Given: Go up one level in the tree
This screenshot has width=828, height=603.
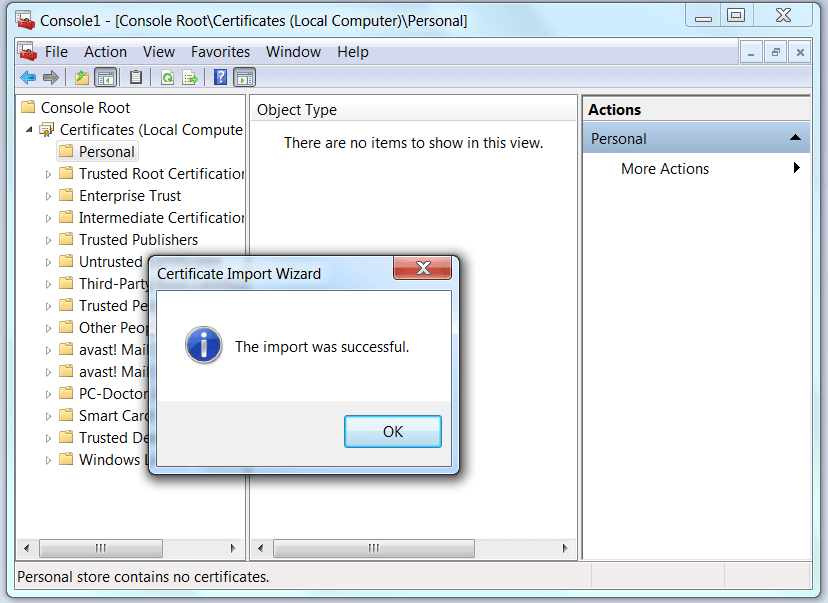Looking at the screenshot, I should [x=82, y=78].
